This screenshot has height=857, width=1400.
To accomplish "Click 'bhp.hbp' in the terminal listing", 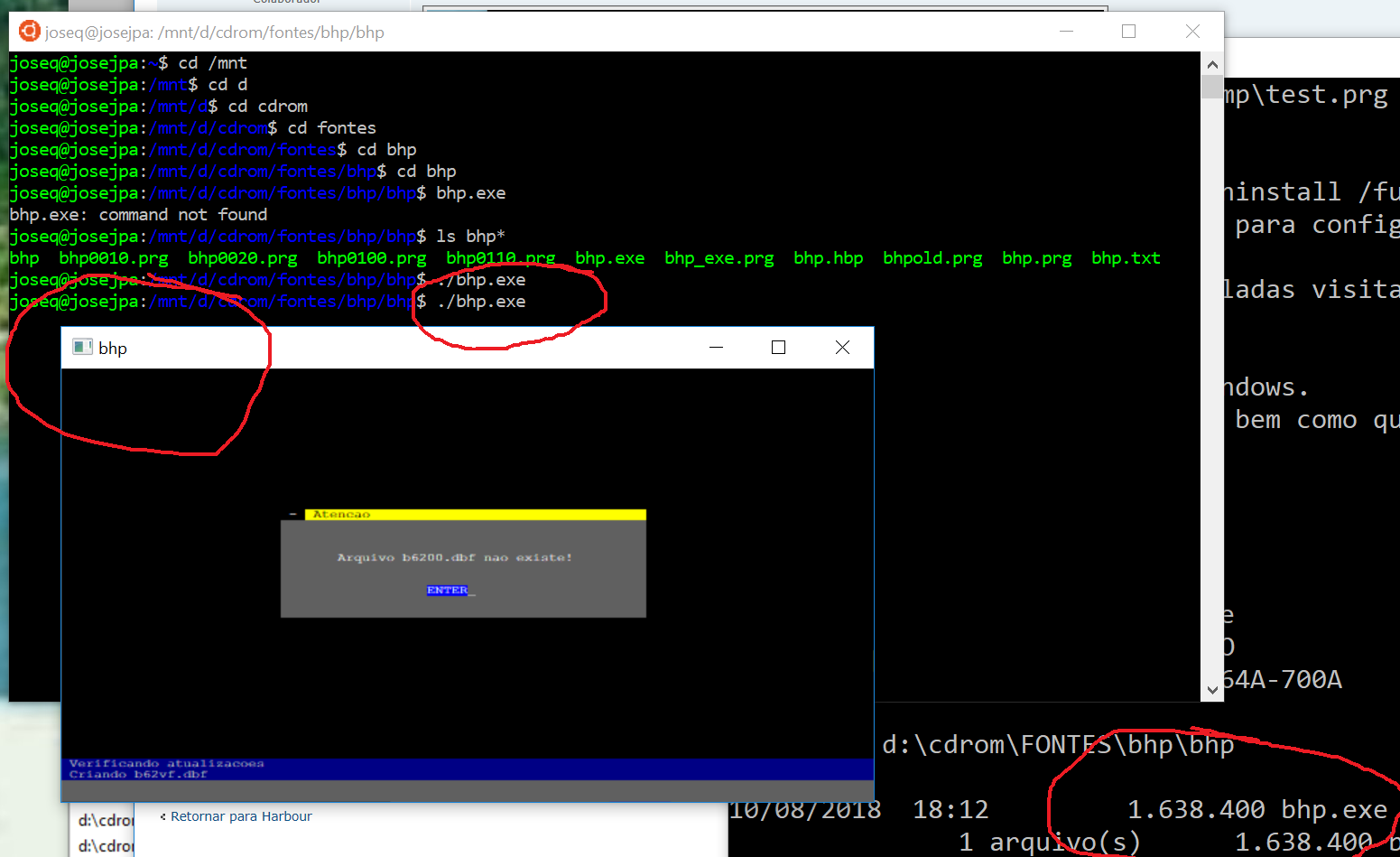I will 829,258.
